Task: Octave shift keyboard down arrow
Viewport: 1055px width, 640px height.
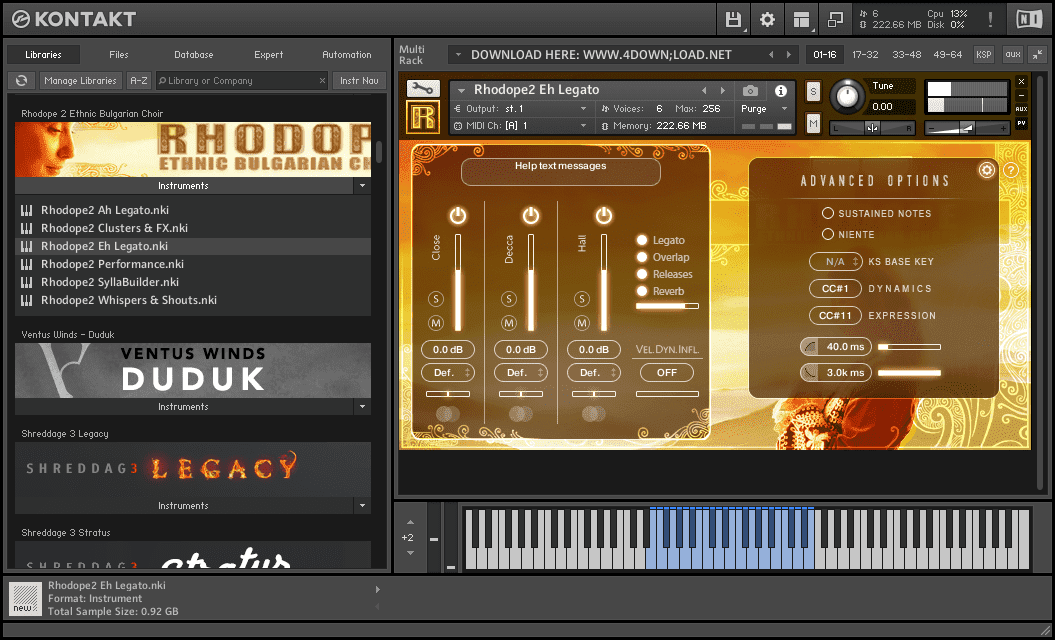Action: (410, 553)
